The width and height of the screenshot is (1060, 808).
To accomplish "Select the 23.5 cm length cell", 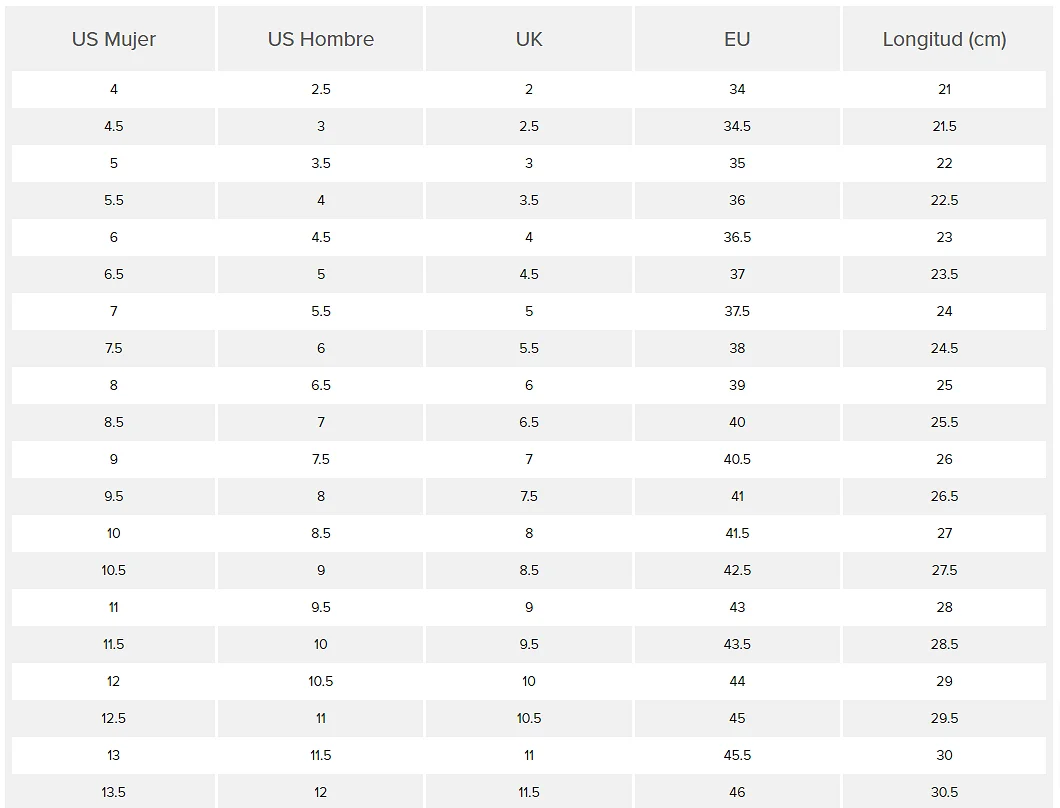I will pyautogui.click(x=944, y=275).
